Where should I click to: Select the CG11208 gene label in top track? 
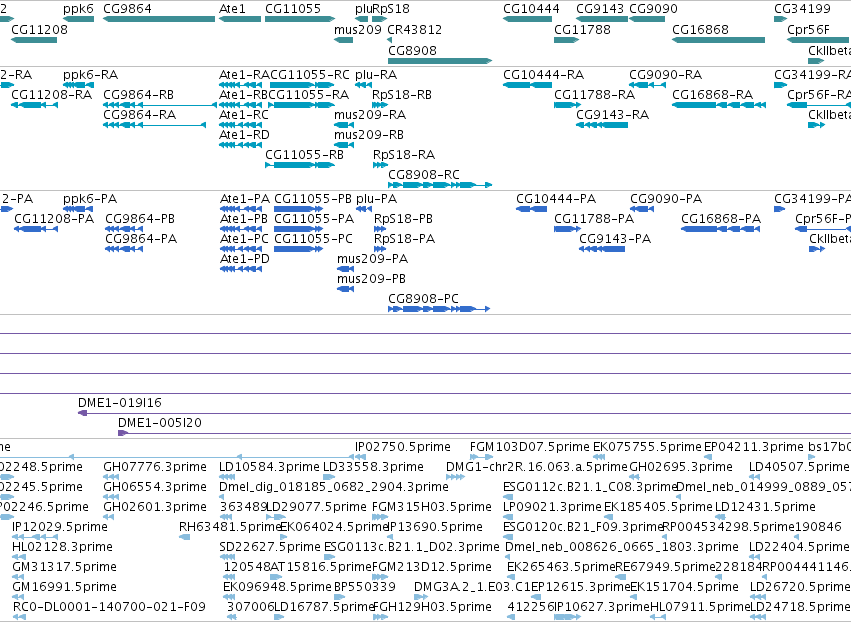coord(40,29)
